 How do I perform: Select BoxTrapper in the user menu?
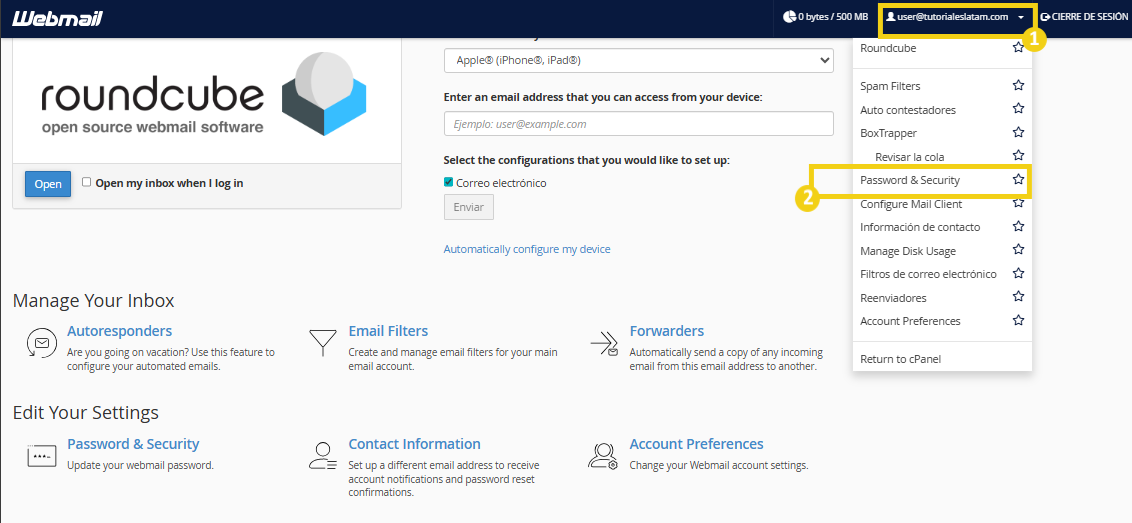click(888, 133)
